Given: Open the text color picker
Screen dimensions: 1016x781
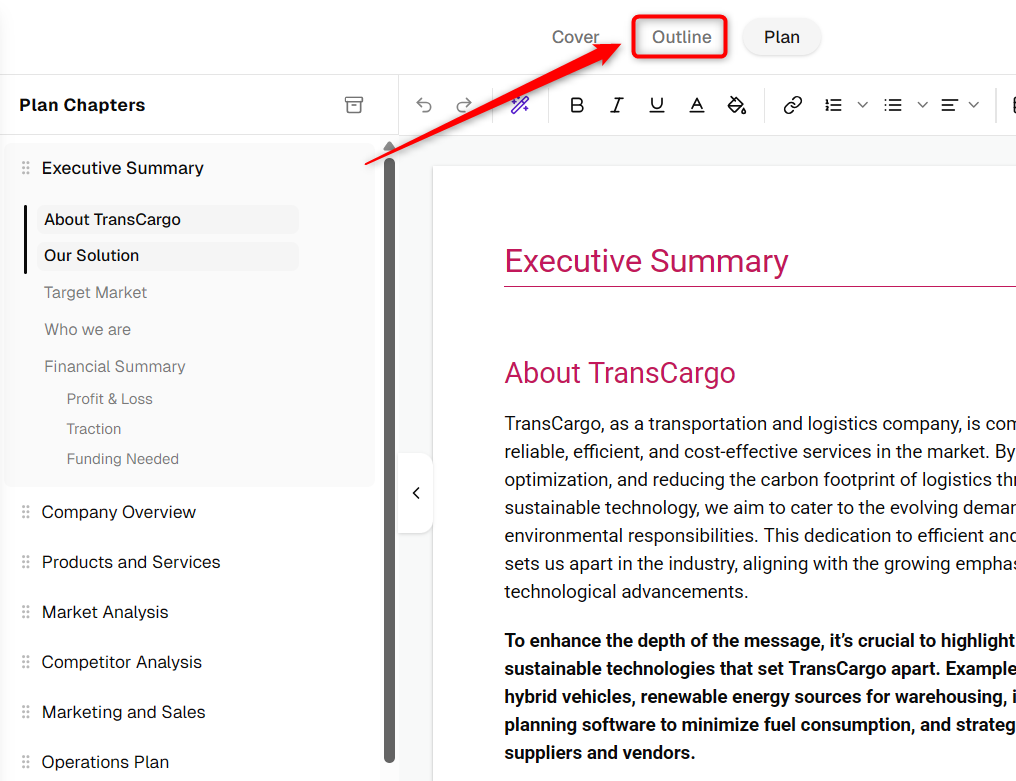Looking at the screenshot, I should pyautogui.click(x=697, y=105).
